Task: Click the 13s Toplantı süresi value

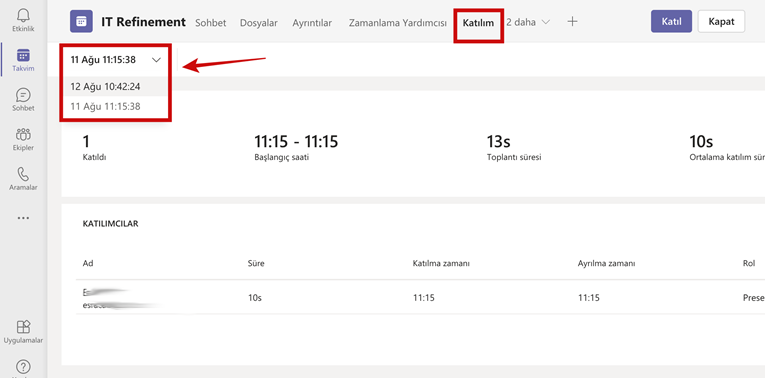Action: (498, 141)
